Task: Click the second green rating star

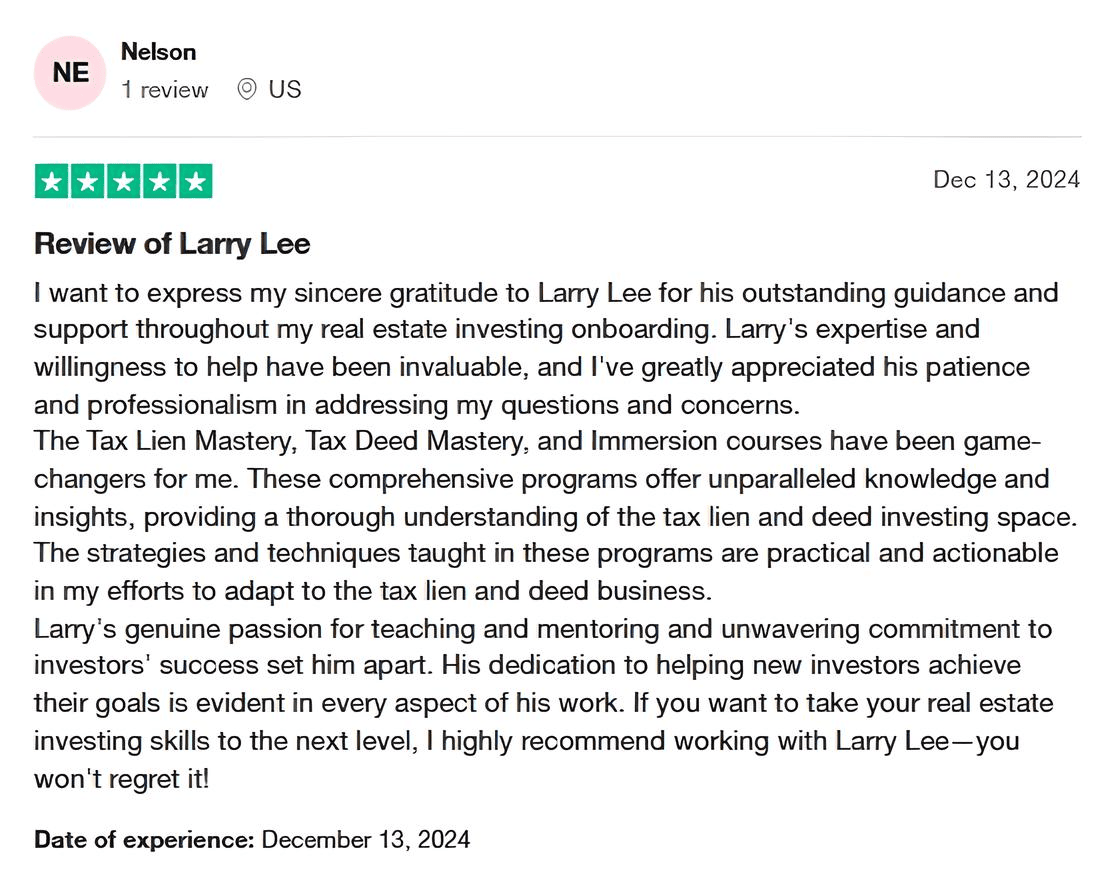Action: [88, 181]
